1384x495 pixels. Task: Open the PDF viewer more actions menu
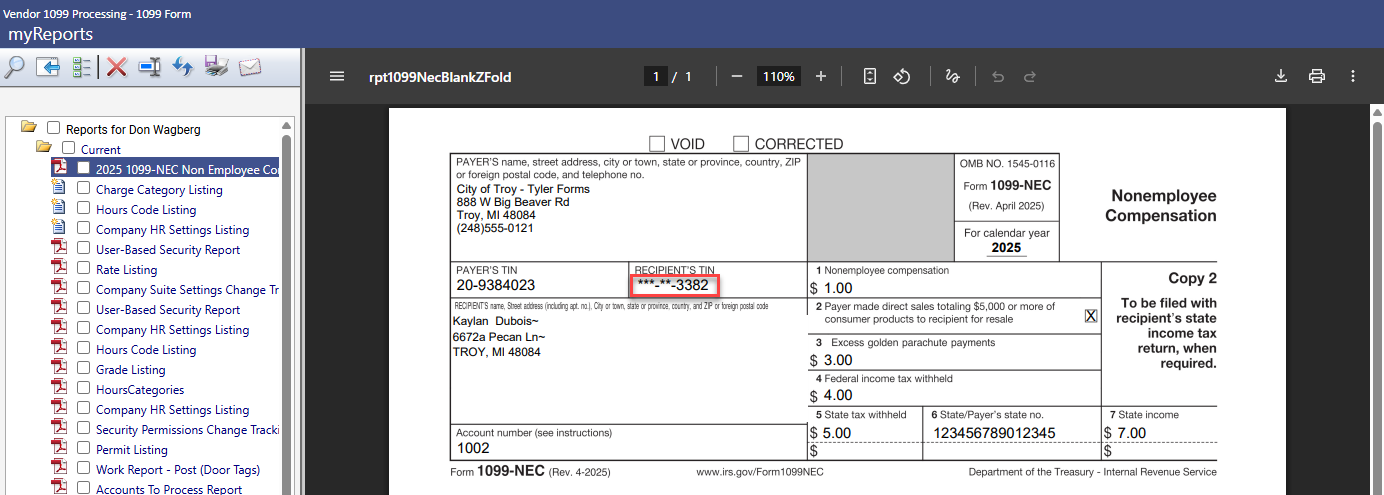[1353, 77]
